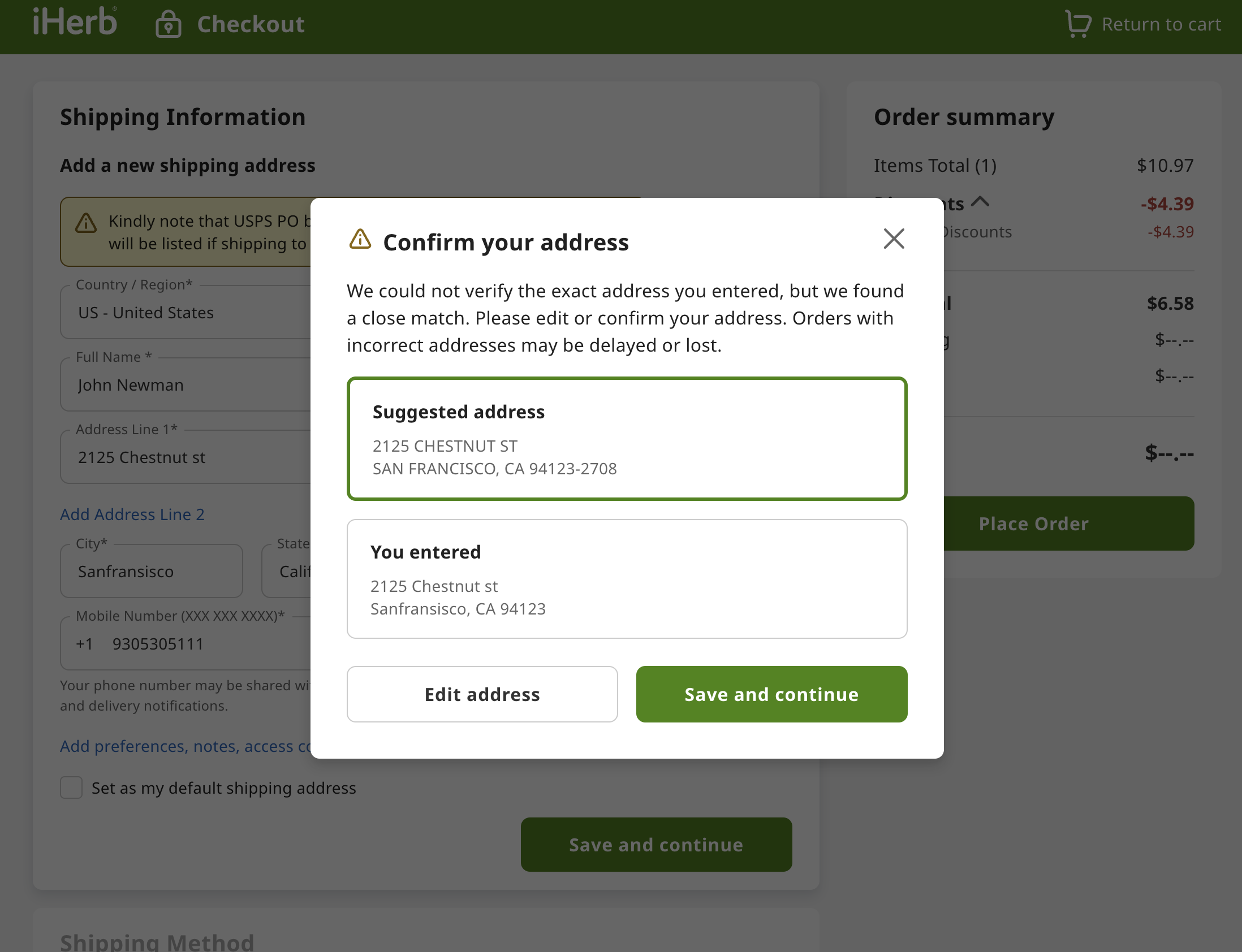Click the iHerb logo
Screen dimensions: 1242x952
point(74,23)
